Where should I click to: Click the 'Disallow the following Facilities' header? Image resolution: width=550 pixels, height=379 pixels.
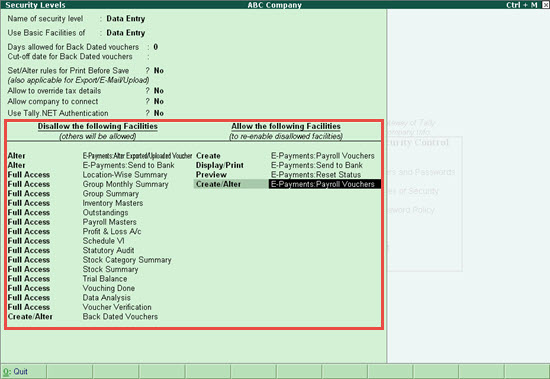pos(98,126)
